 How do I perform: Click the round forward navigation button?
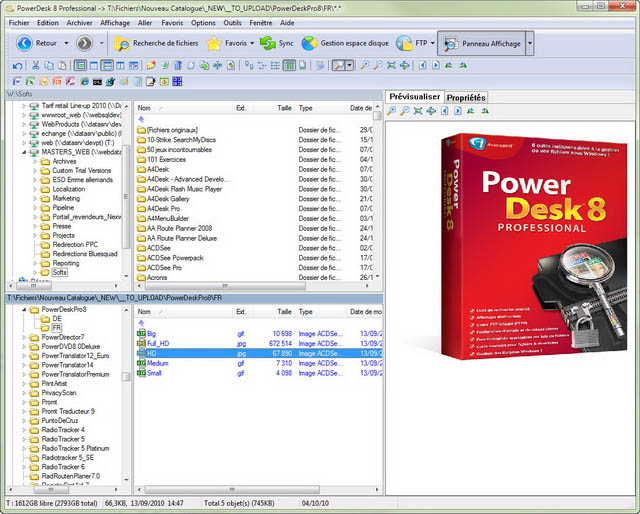coord(84,43)
